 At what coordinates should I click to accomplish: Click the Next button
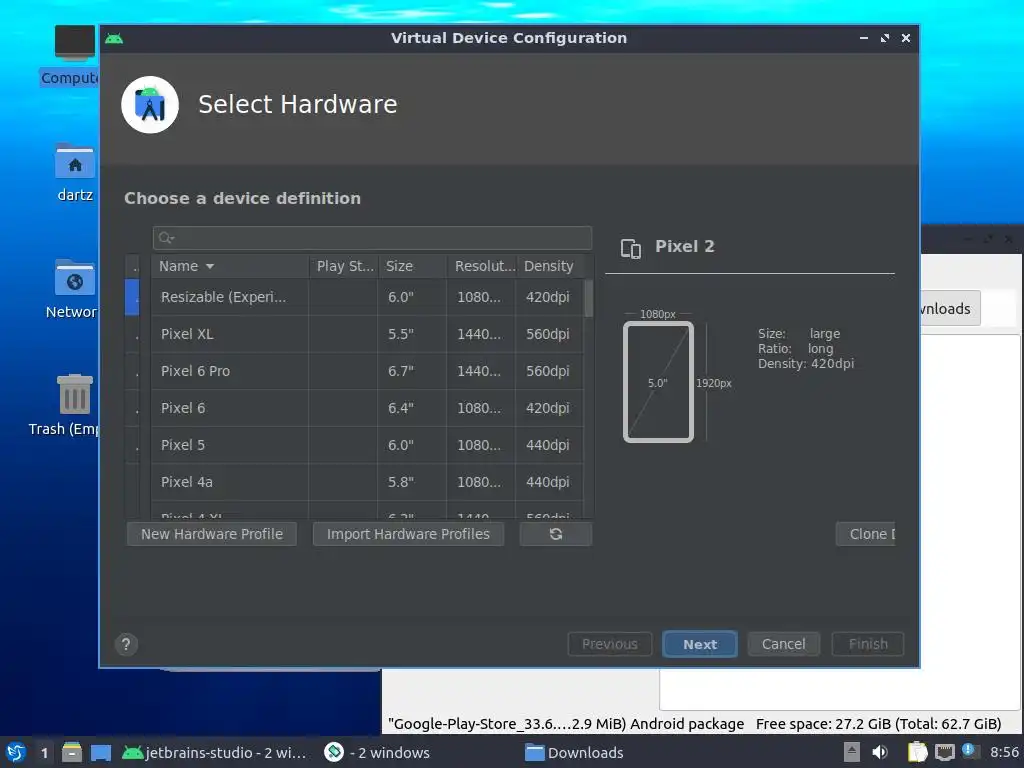700,645
